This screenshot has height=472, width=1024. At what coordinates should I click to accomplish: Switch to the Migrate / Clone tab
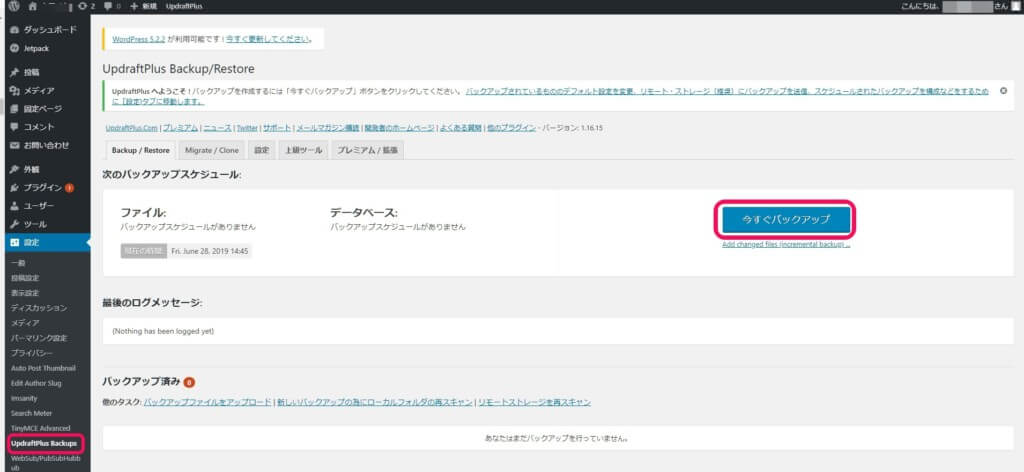coord(213,150)
